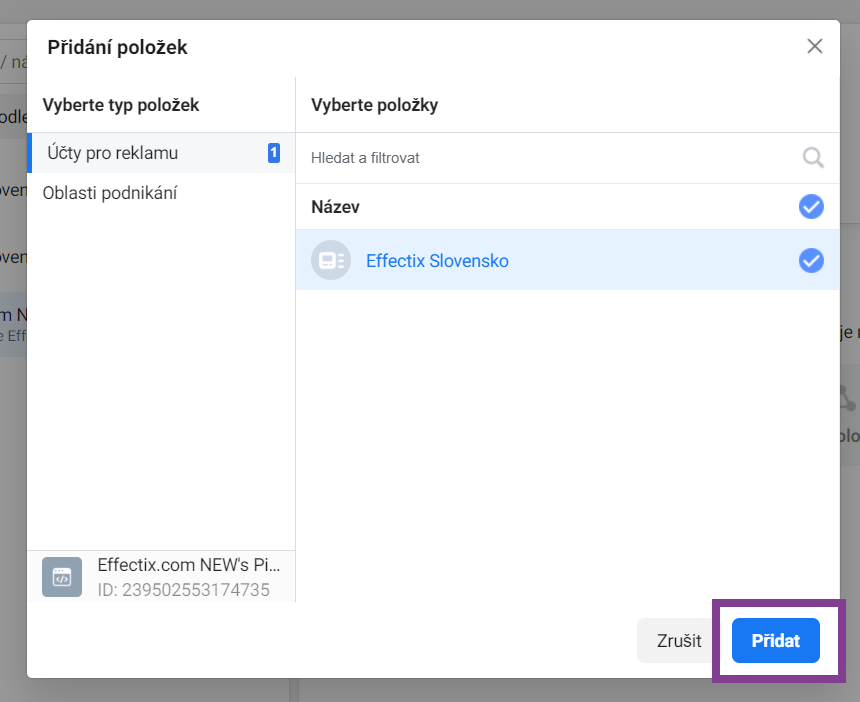Click the magnifying glass search icon

[x=813, y=158]
